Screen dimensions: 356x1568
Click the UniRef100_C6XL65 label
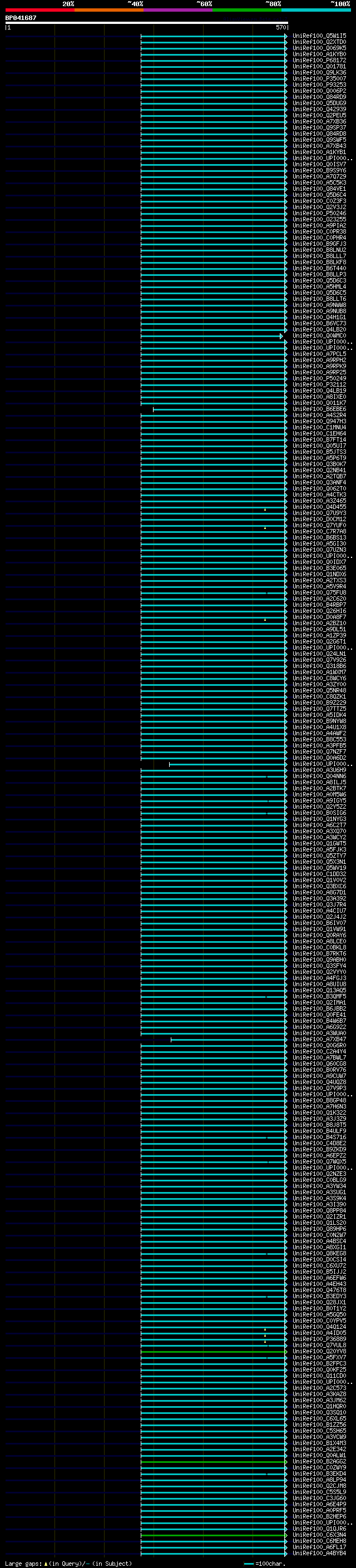[x=319, y=1419]
